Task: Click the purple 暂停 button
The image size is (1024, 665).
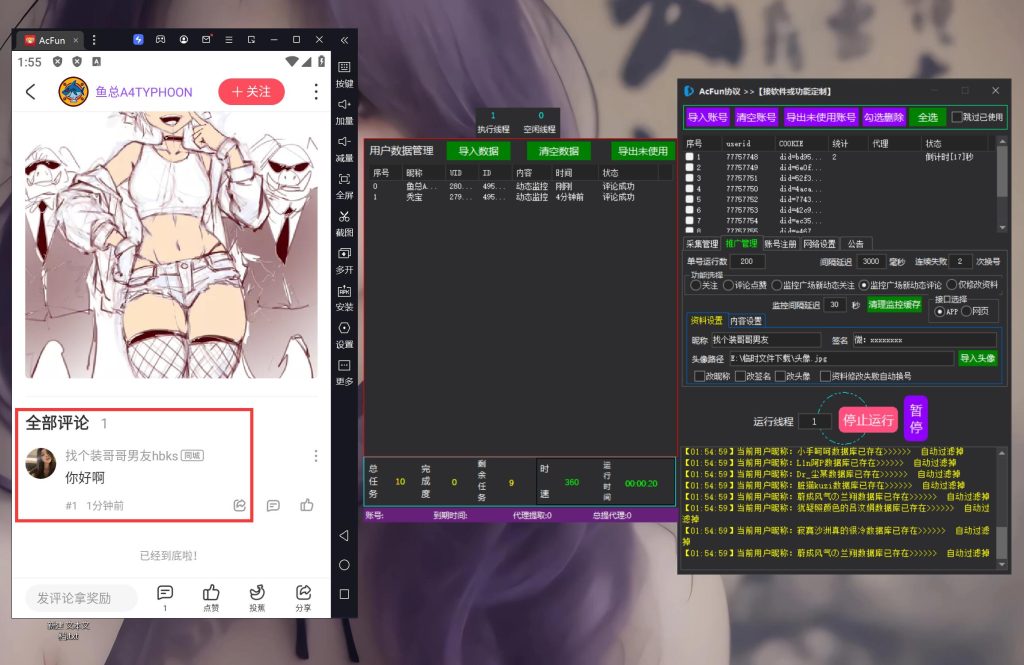Action: [916, 419]
